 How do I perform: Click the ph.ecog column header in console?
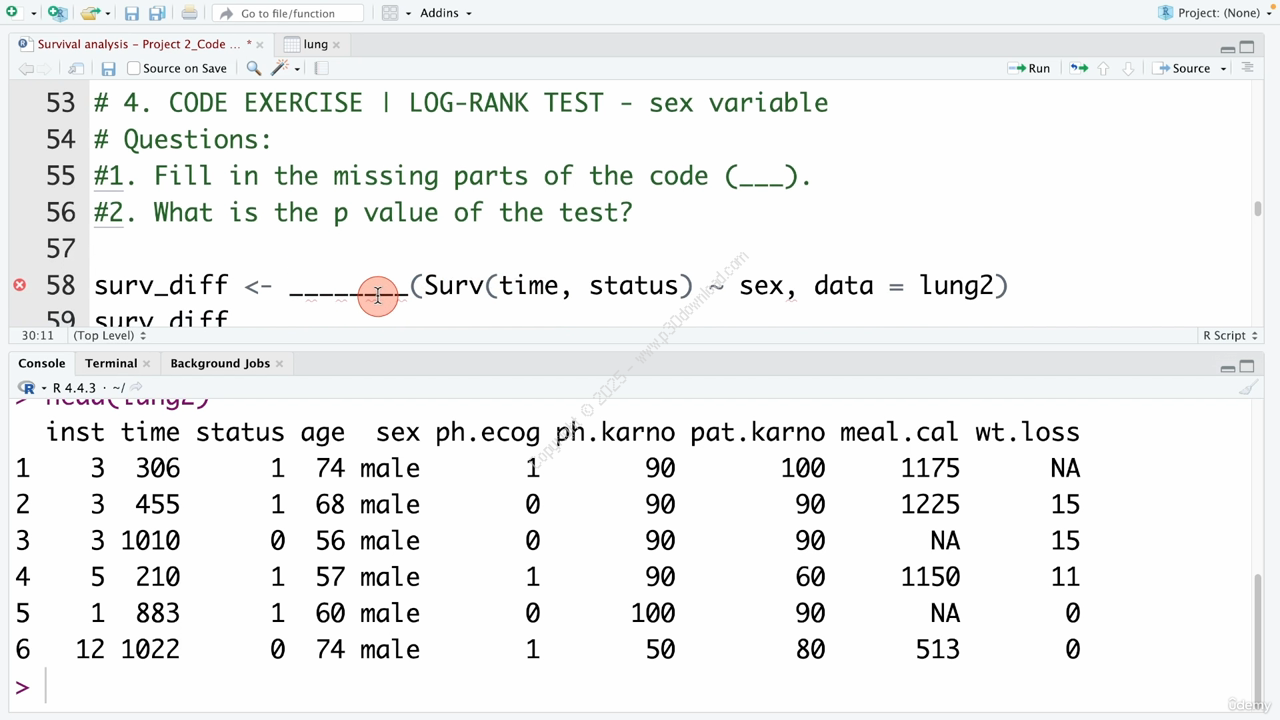[x=487, y=432]
